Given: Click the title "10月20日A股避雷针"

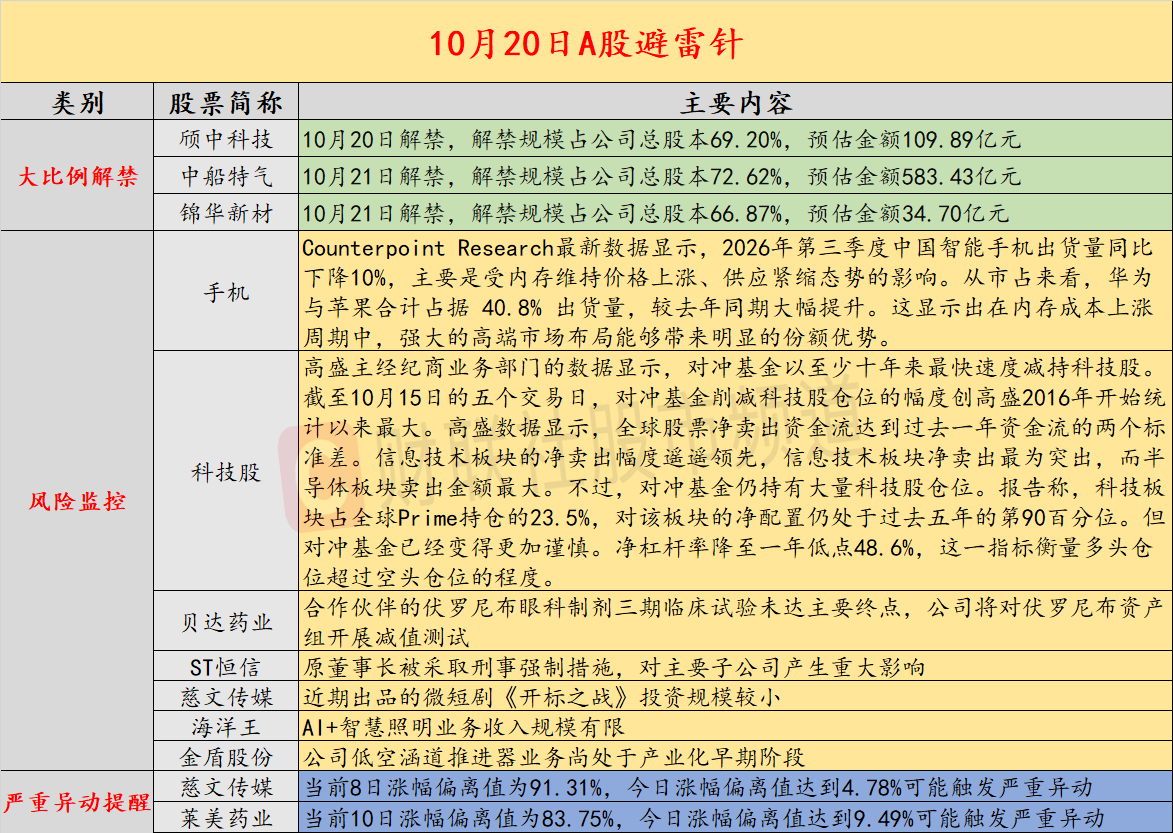Looking at the screenshot, I should 586,44.
